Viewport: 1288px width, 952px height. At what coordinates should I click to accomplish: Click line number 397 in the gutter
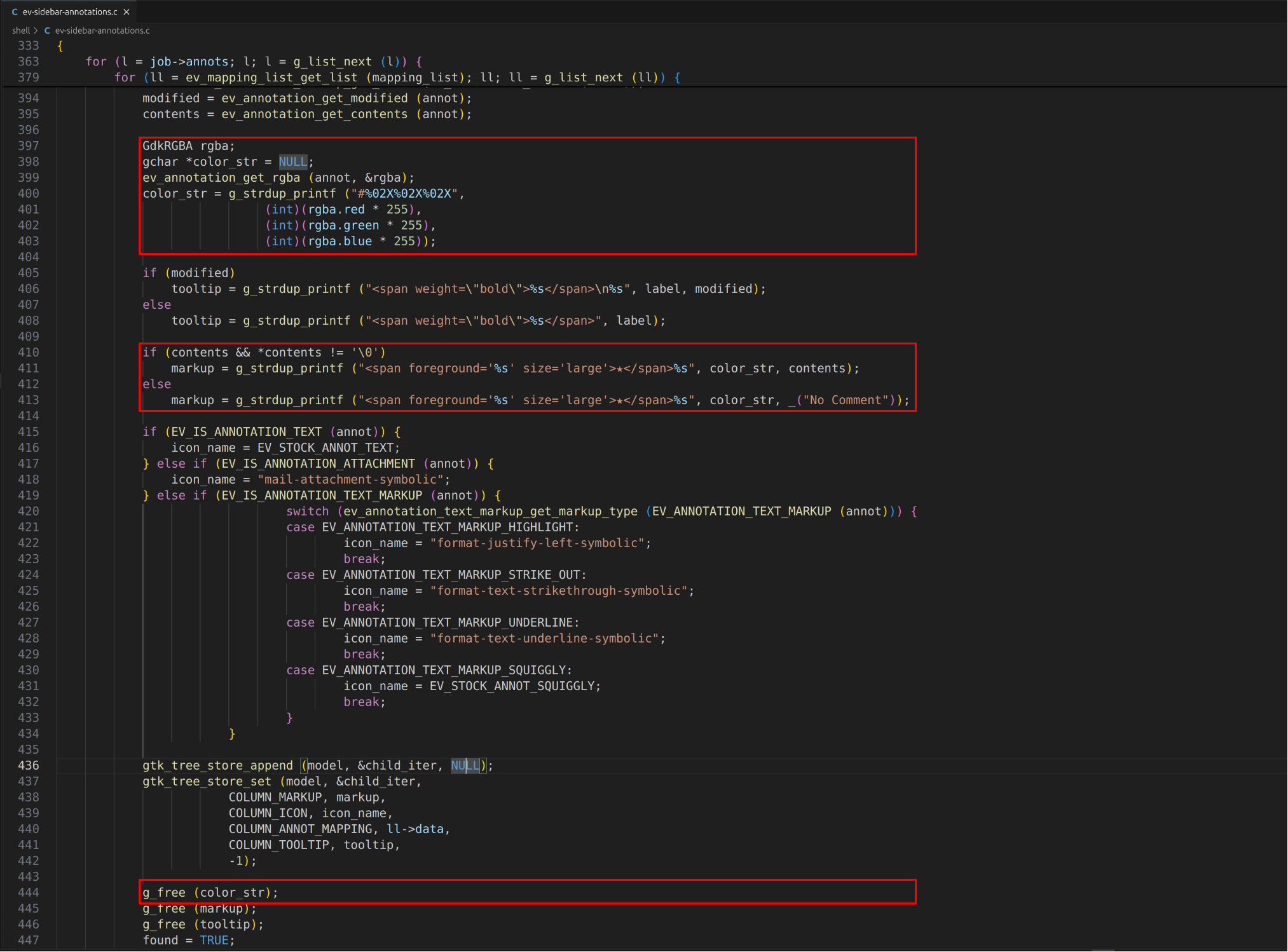click(29, 146)
